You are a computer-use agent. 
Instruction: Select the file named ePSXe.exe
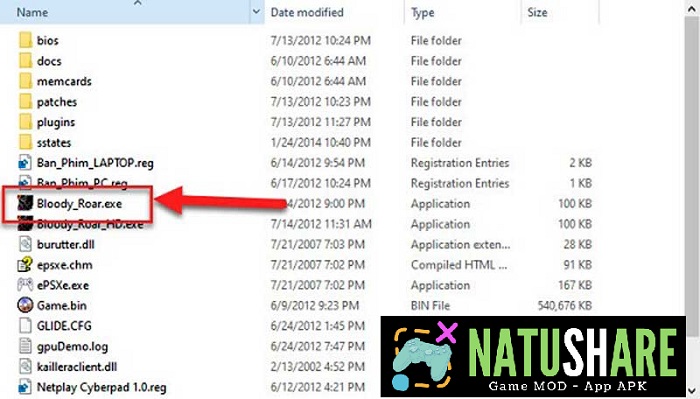coord(63,285)
